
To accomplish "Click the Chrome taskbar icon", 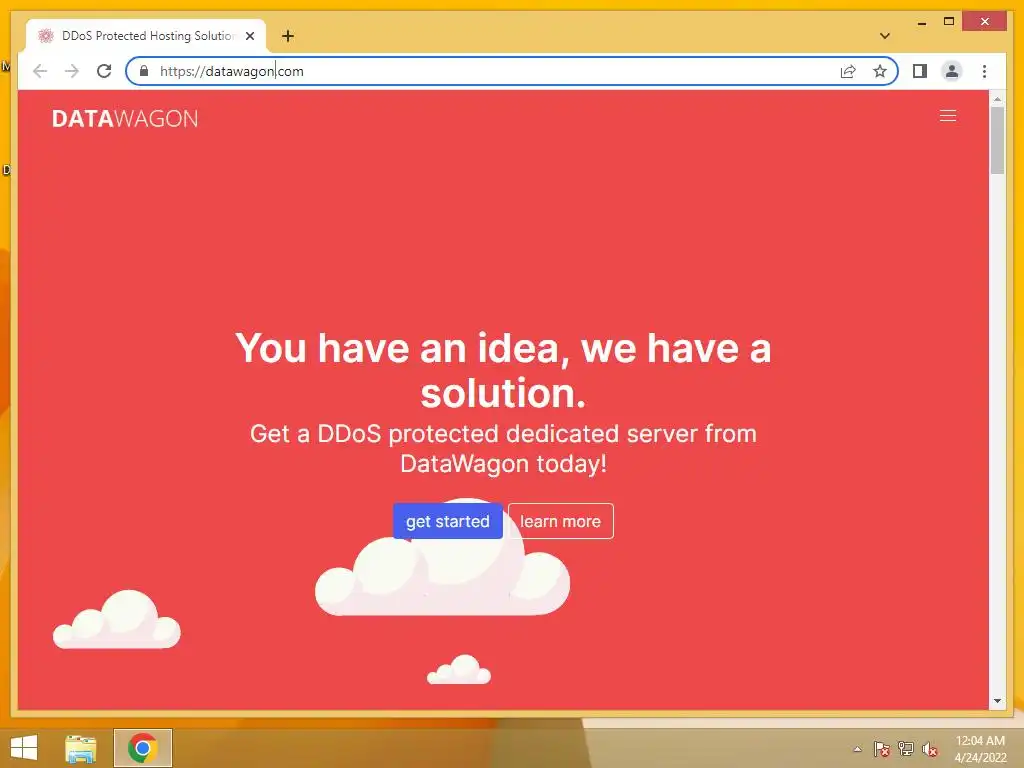I will 142,748.
